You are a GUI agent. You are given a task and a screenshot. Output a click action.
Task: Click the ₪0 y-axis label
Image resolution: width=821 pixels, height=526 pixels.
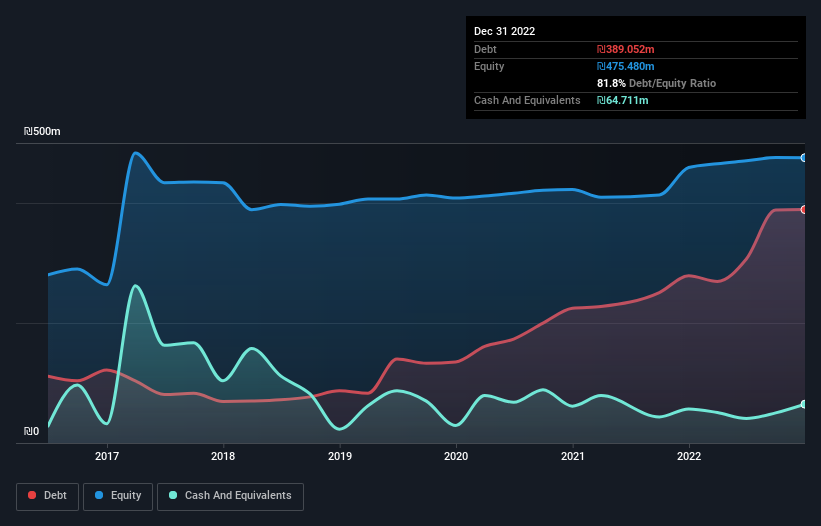click(x=31, y=431)
